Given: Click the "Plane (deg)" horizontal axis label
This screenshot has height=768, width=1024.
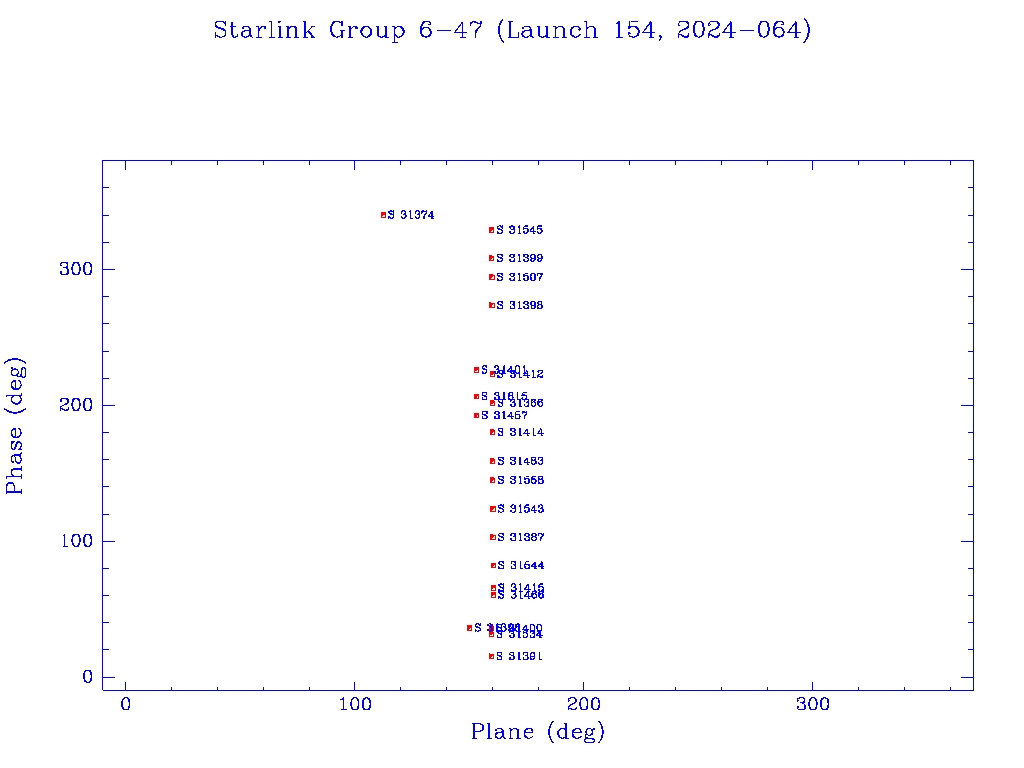Looking at the screenshot, I should click(538, 732).
